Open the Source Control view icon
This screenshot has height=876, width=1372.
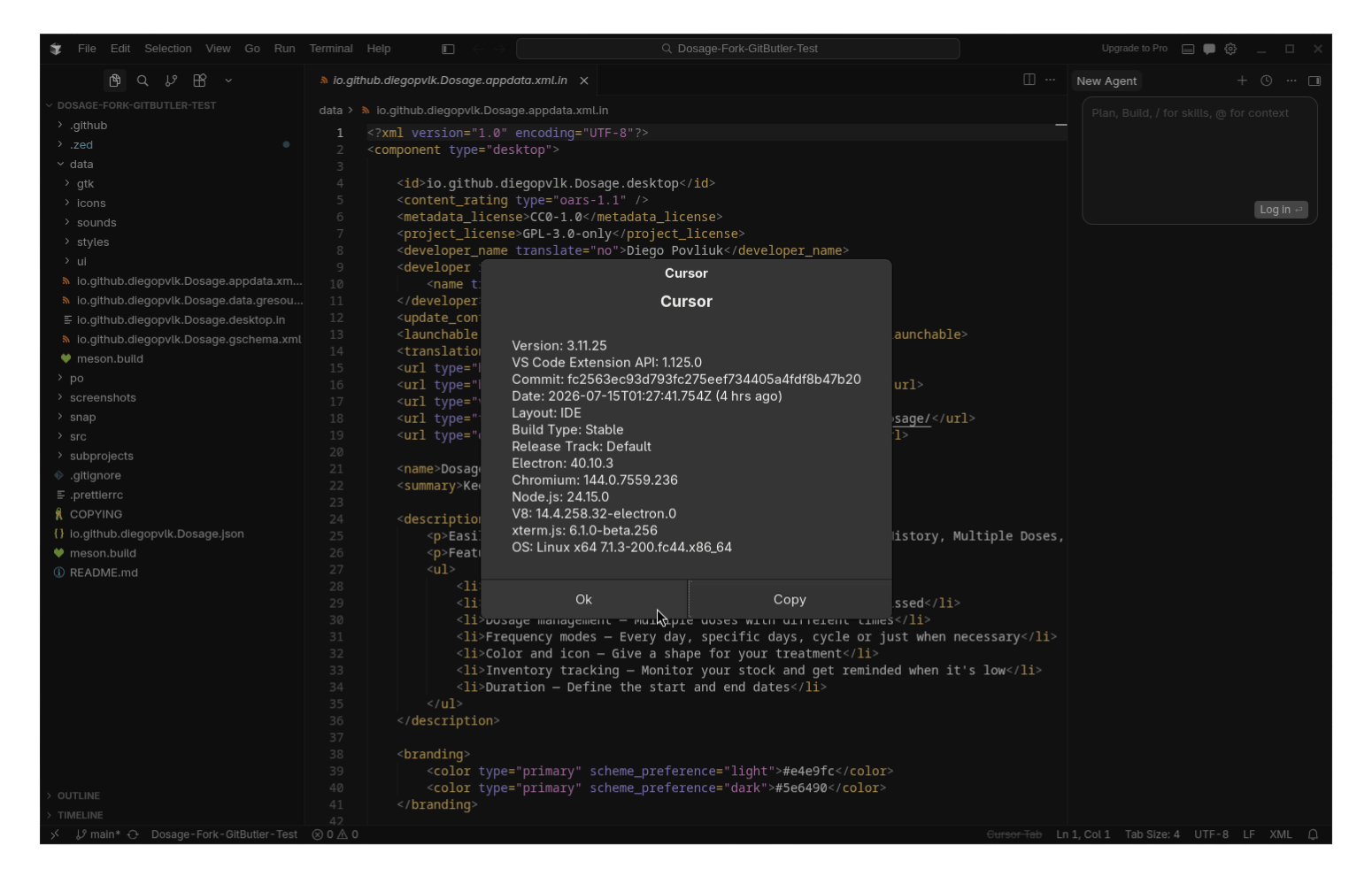point(171,81)
